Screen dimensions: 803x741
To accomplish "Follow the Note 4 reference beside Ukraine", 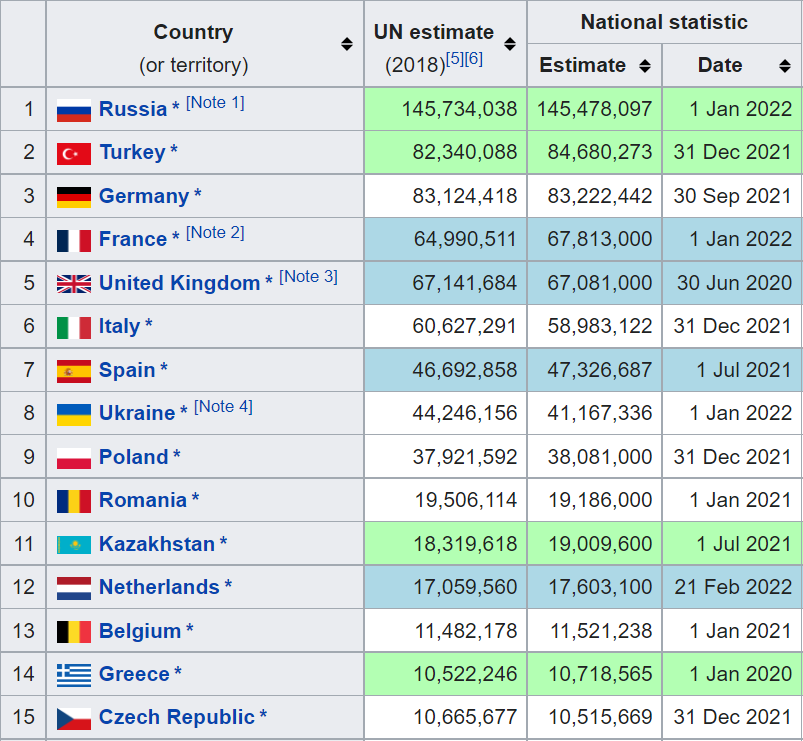I will click(x=223, y=406).
